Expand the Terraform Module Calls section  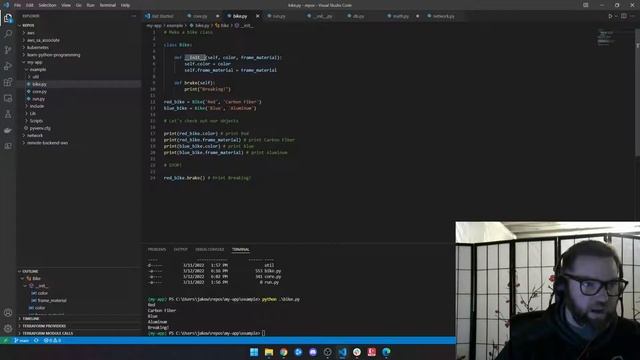(47, 333)
